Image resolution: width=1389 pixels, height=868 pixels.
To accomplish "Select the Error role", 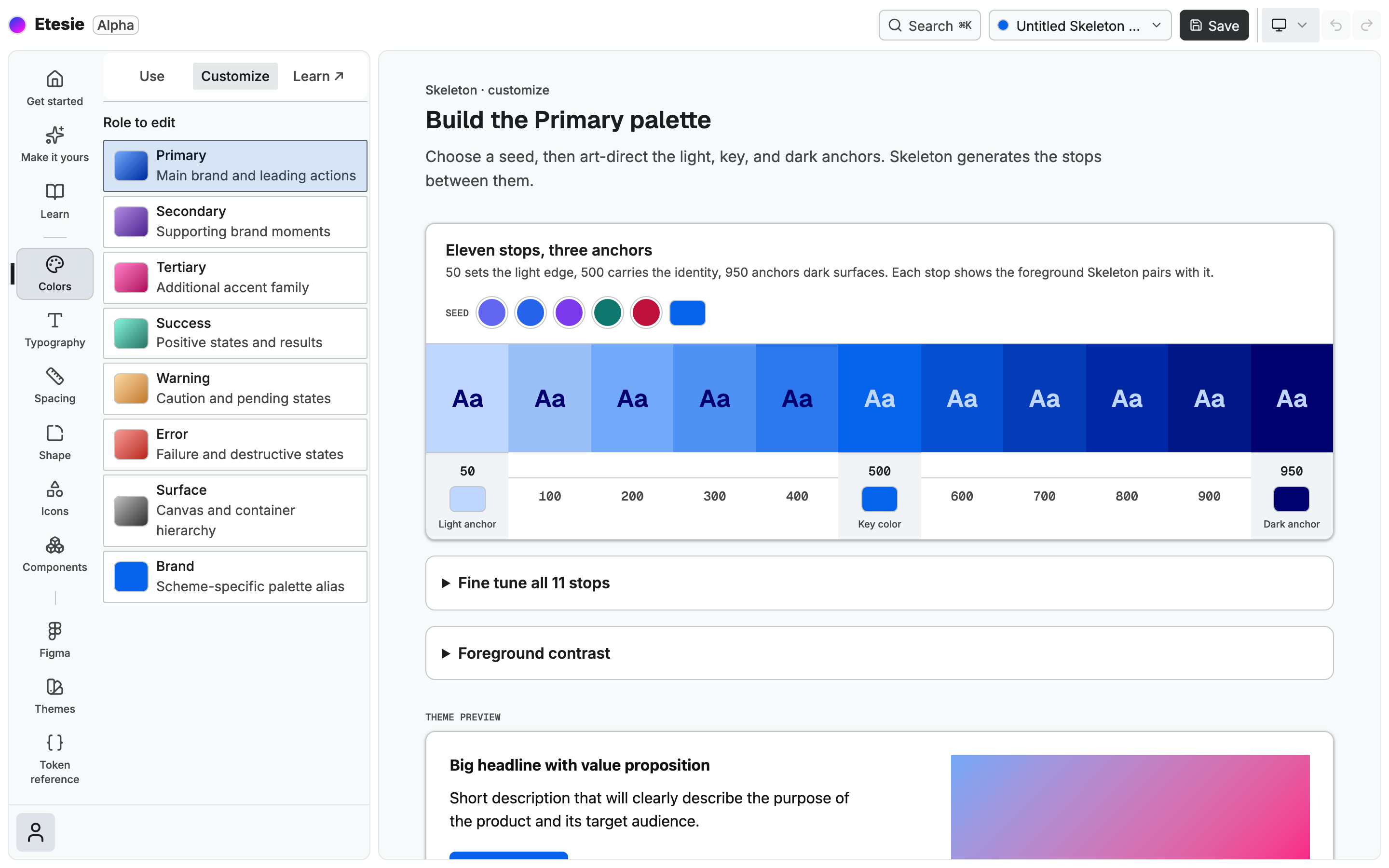I will pos(235,444).
